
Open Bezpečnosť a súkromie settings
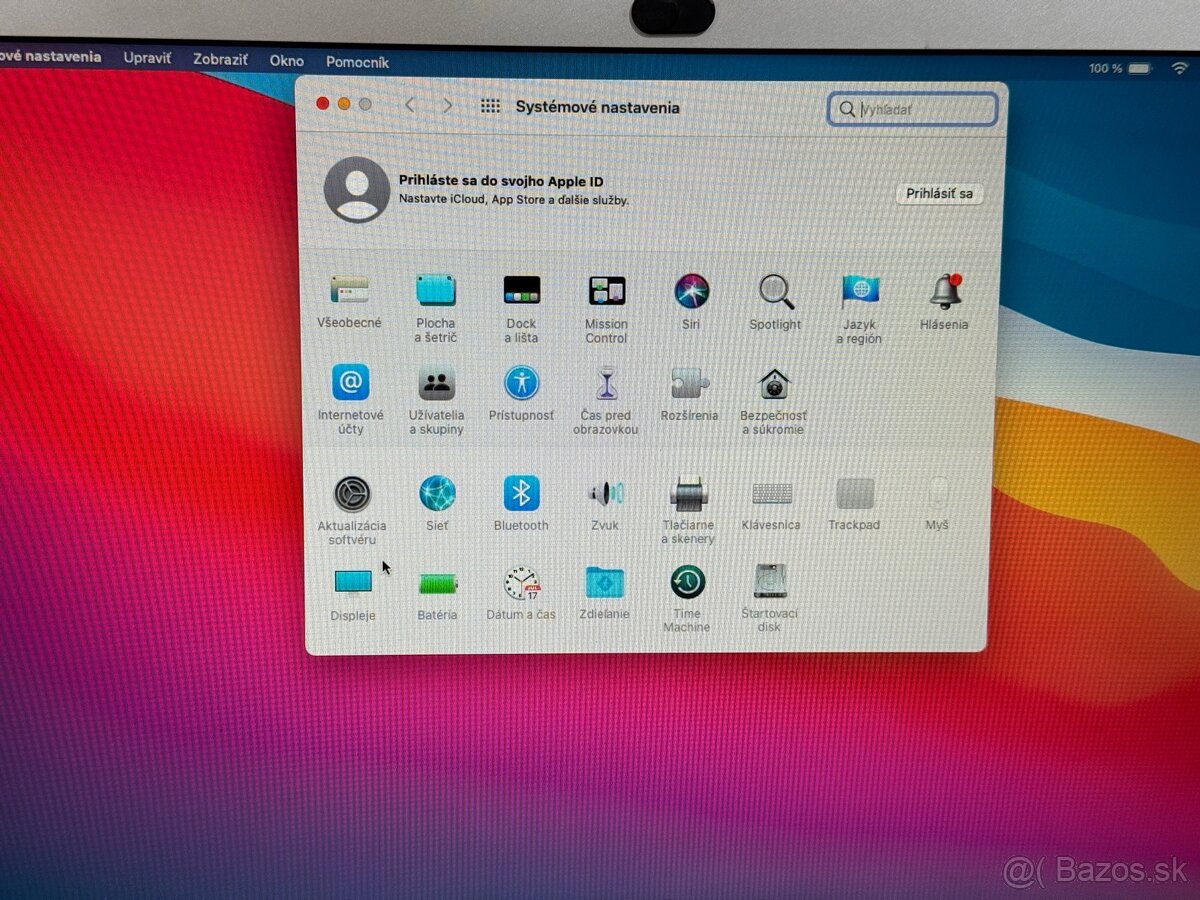click(773, 383)
